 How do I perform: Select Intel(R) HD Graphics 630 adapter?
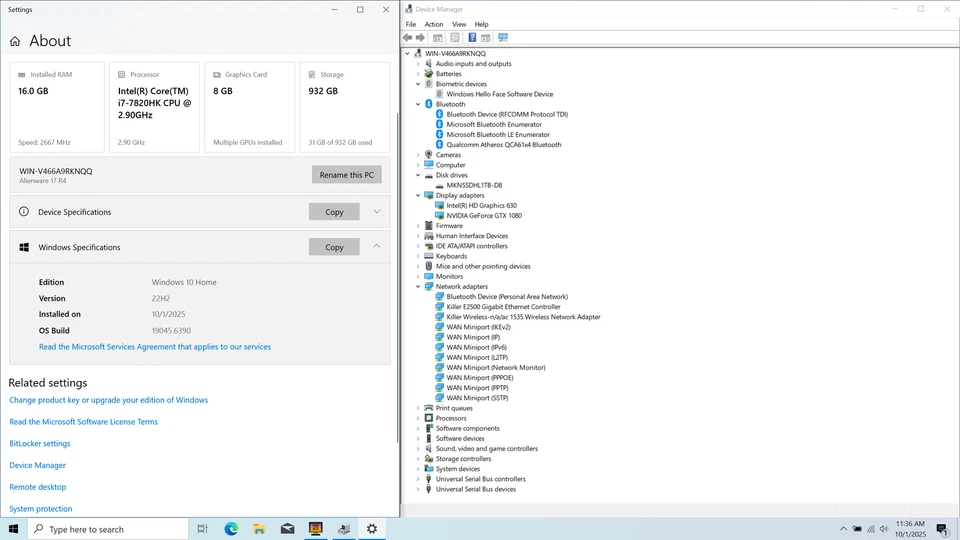tap(481, 206)
